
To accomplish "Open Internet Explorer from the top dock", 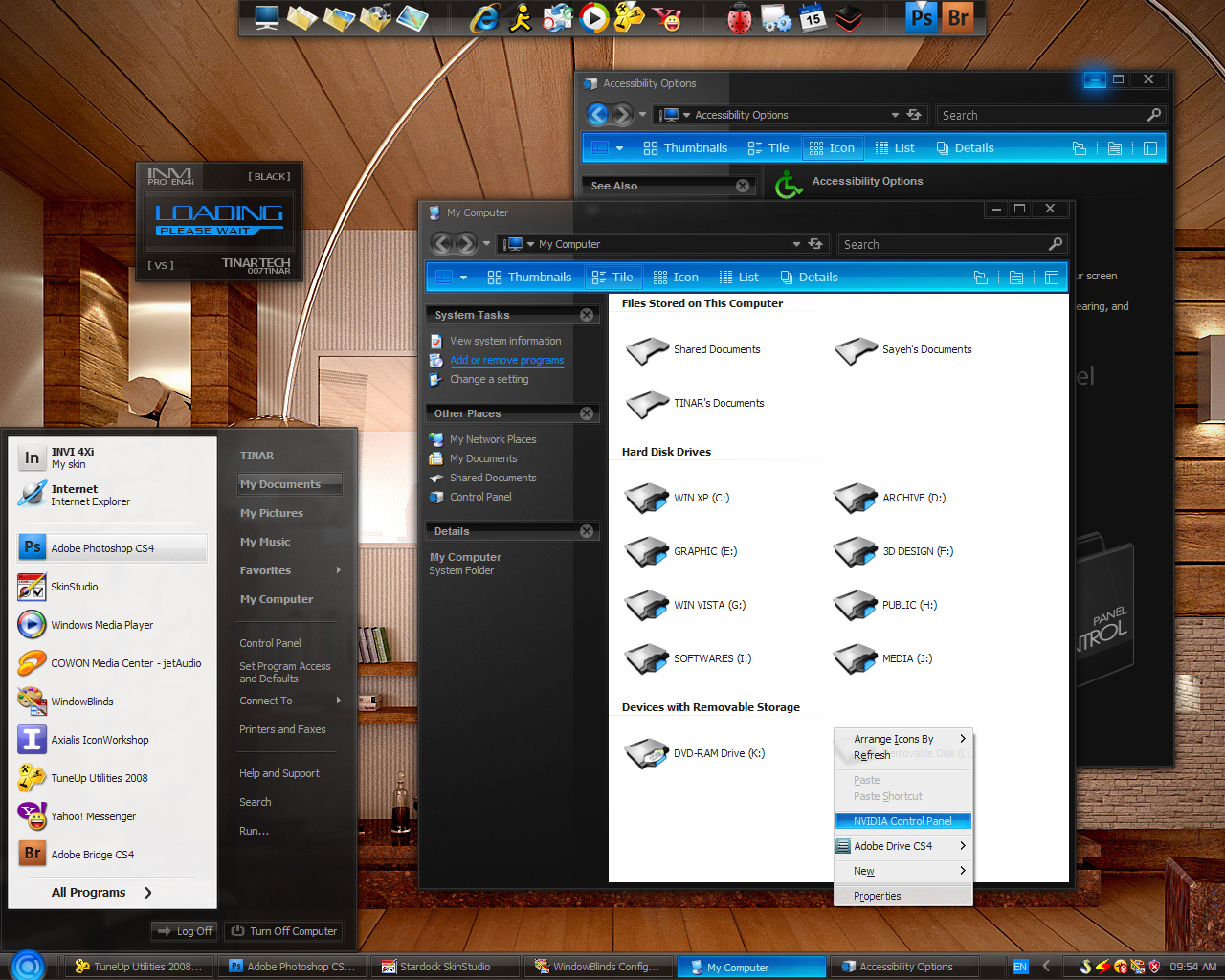I will pos(484,17).
